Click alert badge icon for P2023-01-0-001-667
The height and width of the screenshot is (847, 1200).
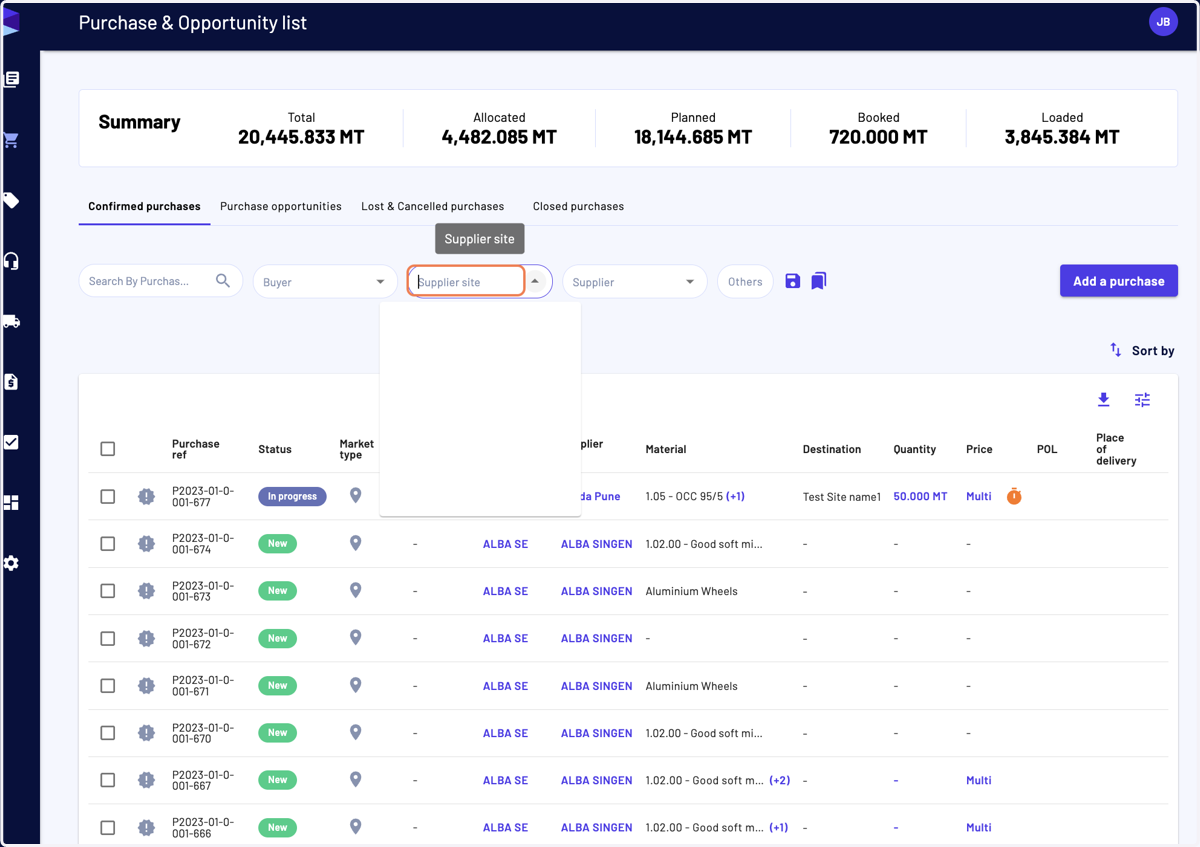(146, 780)
